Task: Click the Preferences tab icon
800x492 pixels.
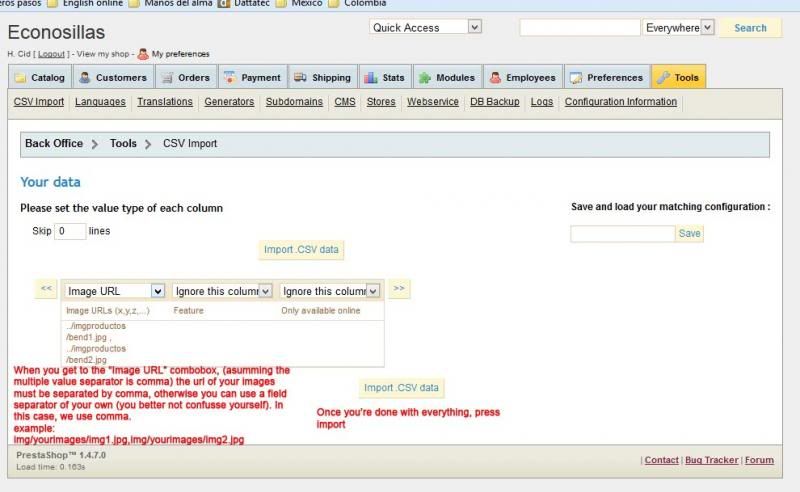Action: click(x=576, y=77)
